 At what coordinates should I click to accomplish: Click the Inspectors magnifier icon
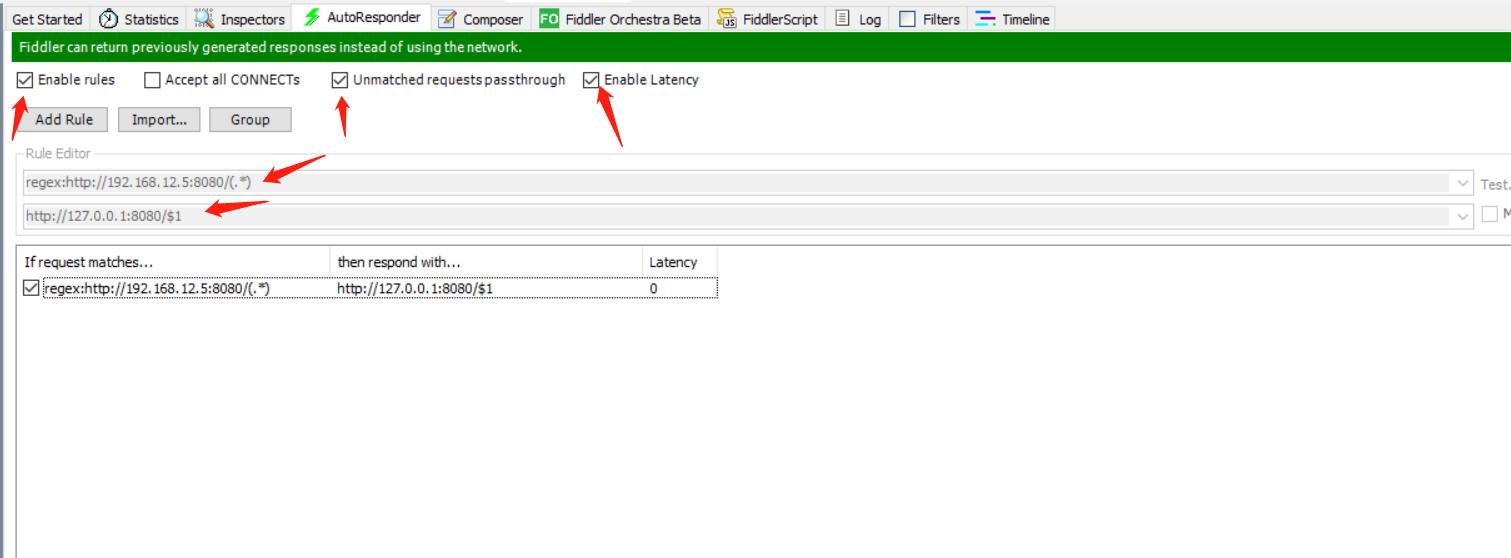[204, 19]
